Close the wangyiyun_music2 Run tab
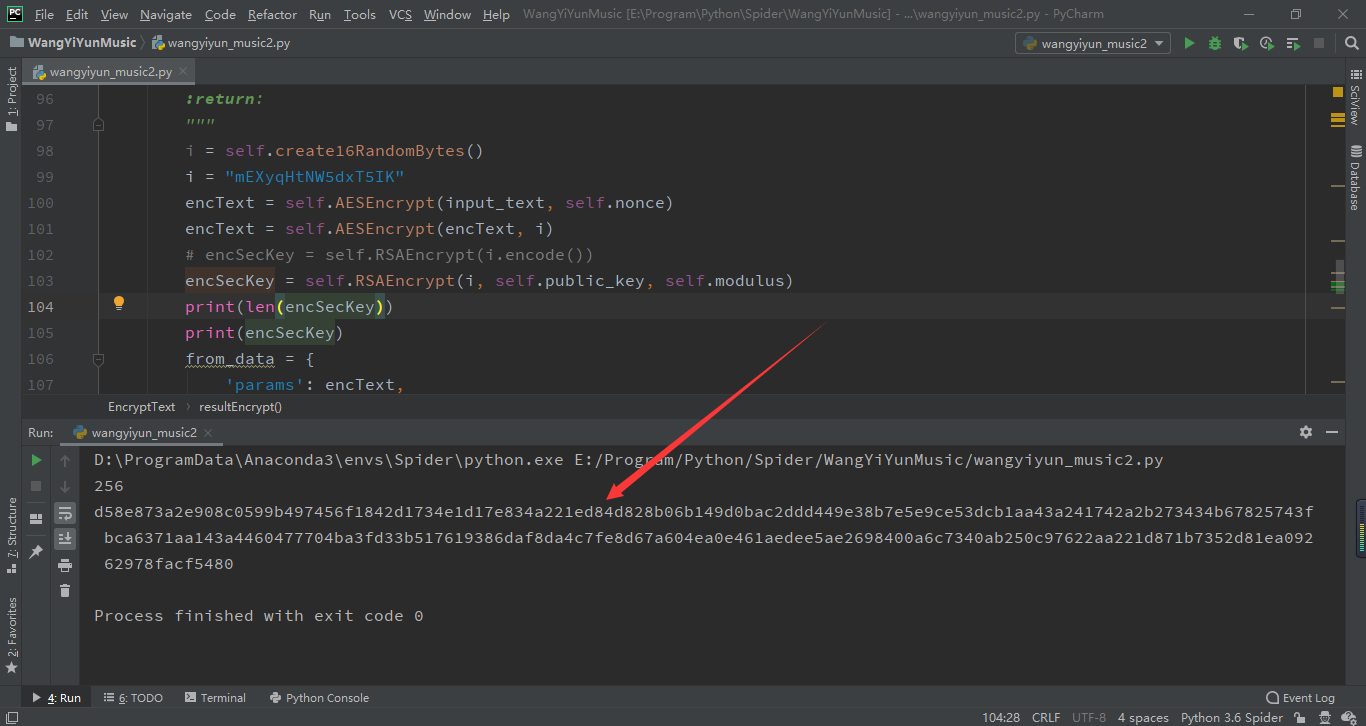Image resolution: width=1366 pixels, height=726 pixels. click(208, 433)
